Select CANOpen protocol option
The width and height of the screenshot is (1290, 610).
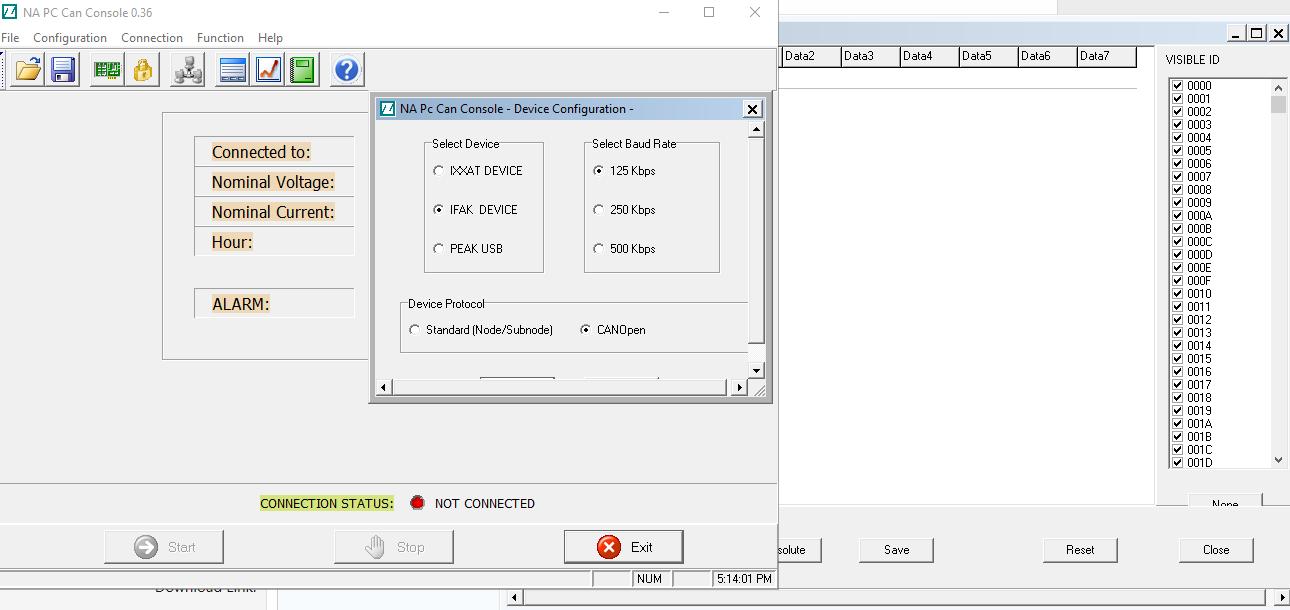coord(585,330)
